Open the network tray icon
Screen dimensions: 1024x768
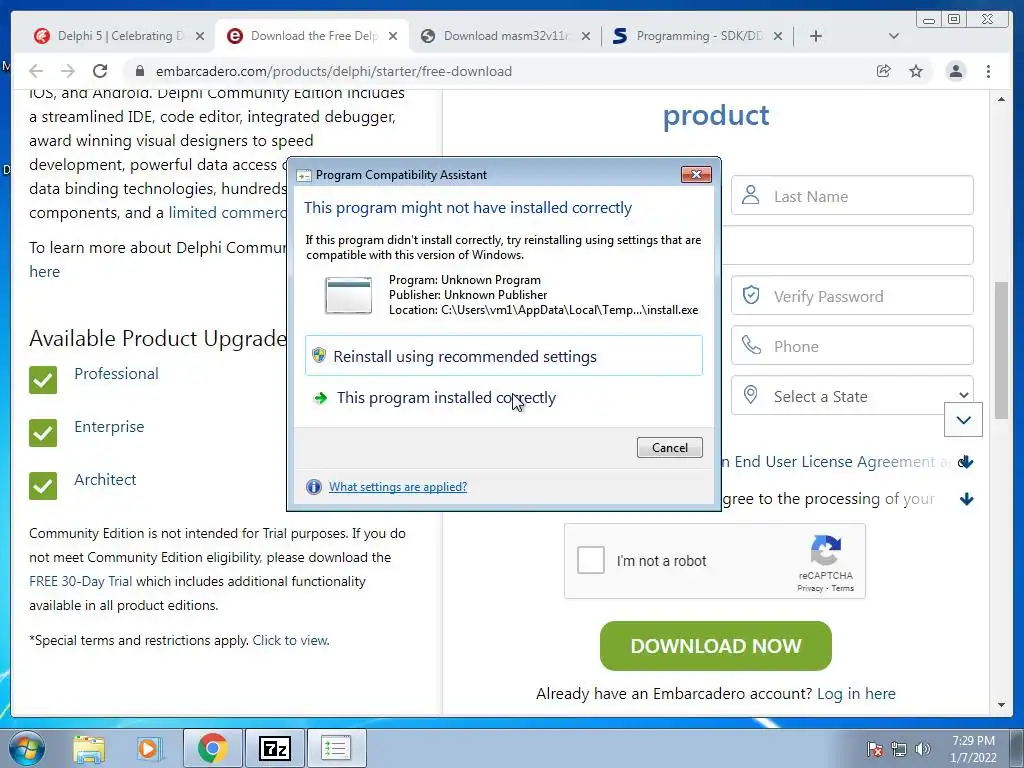(x=899, y=748)
